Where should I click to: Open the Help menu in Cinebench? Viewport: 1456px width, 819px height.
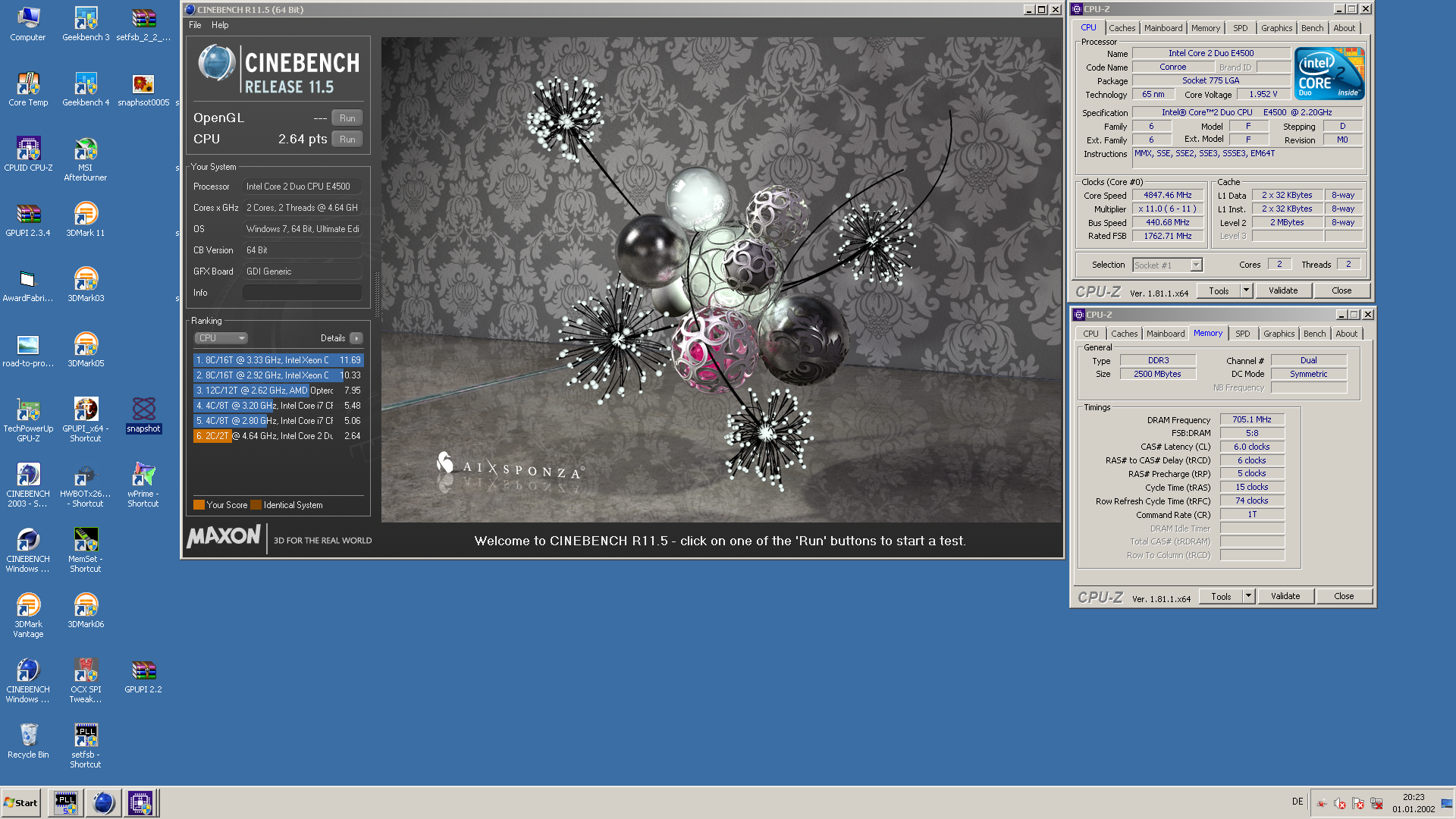[220, 25]
